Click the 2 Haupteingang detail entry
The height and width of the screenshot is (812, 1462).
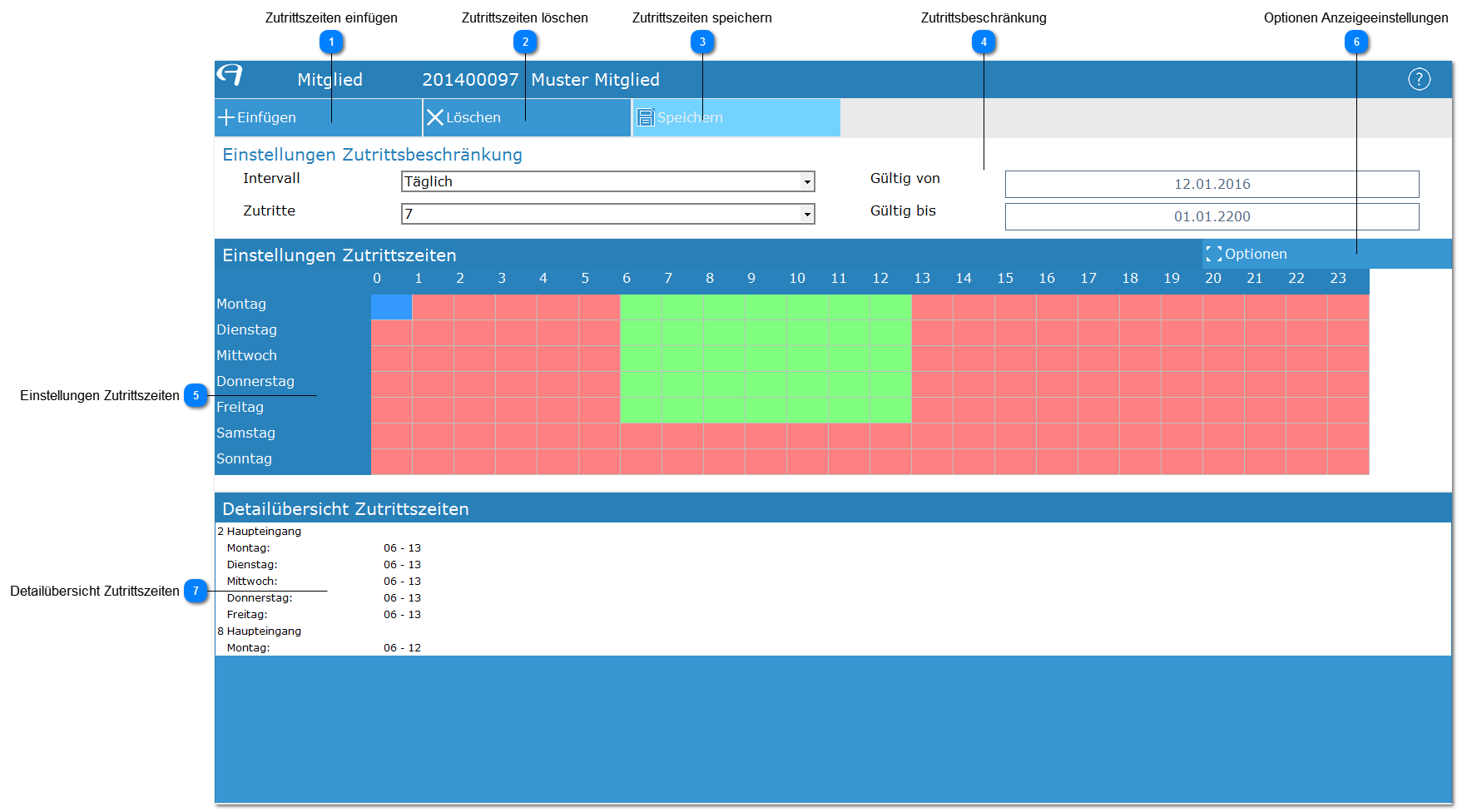[x=260, y=532]
